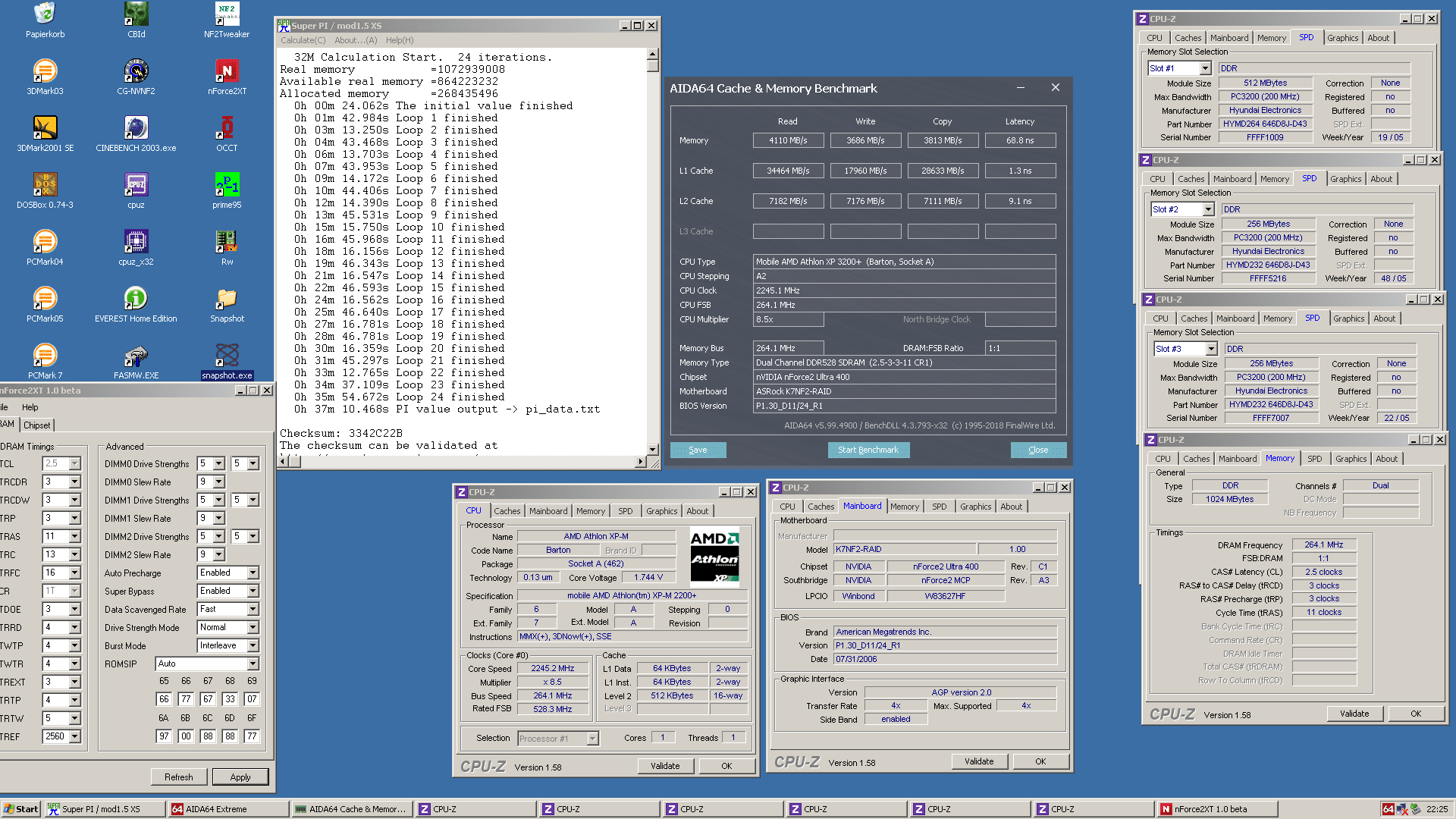Click the Super PI horizontal scrollbar right arrow
The height and width of the screenshot is (819, 1456).
641,461
